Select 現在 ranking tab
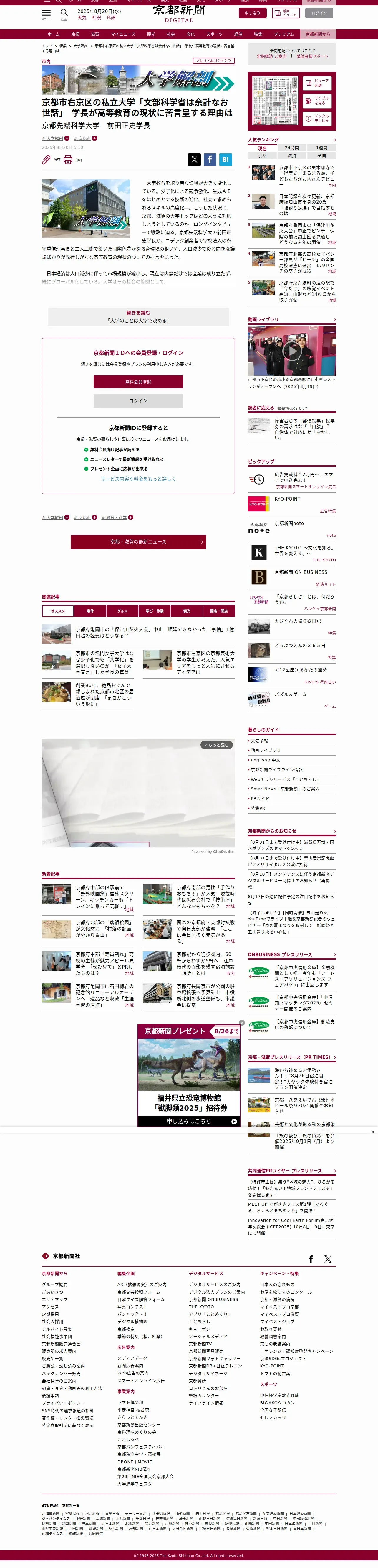The height and width of the screenshot is (1568, 378). (x=262, y=149)
